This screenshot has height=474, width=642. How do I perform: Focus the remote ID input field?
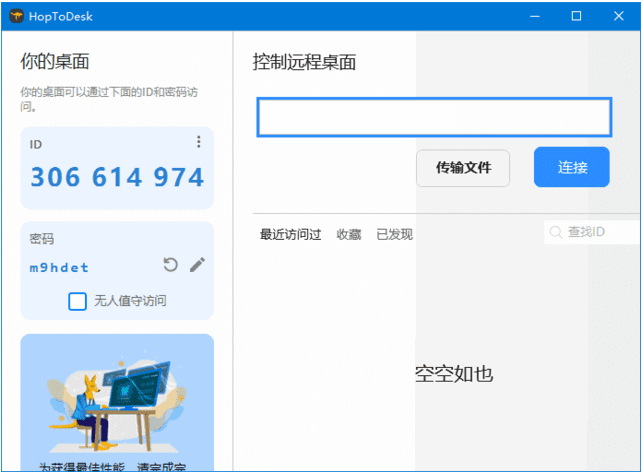pyautogui.click(x=434, y=117)
